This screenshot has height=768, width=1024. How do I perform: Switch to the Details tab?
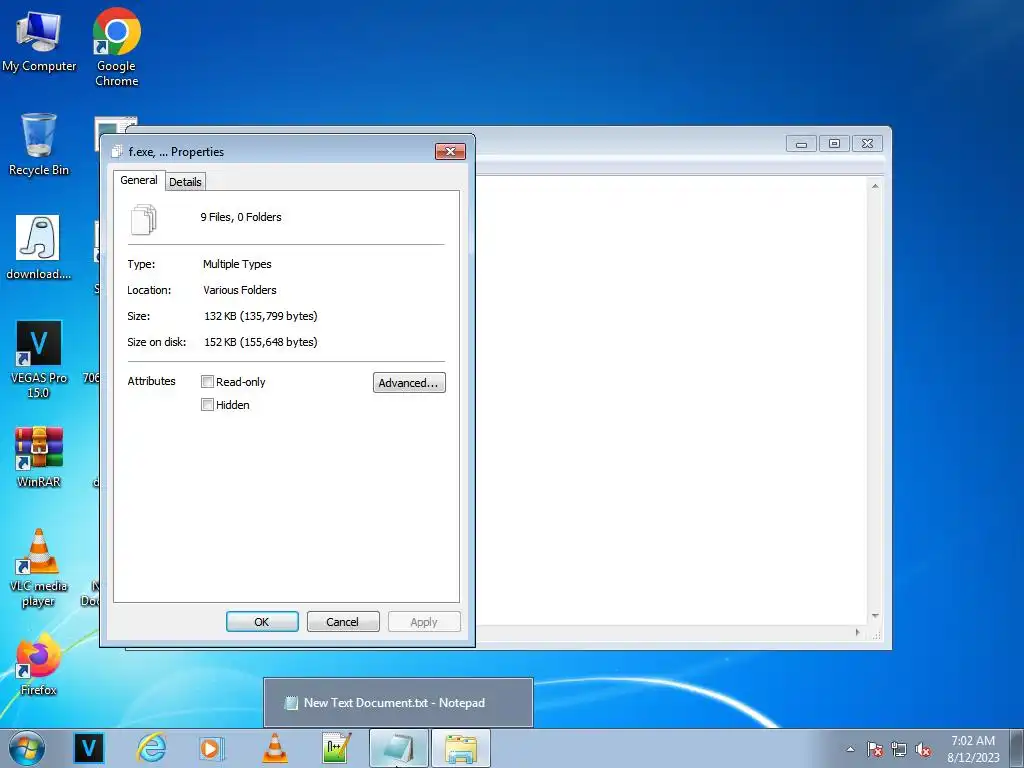pos(185,182)
